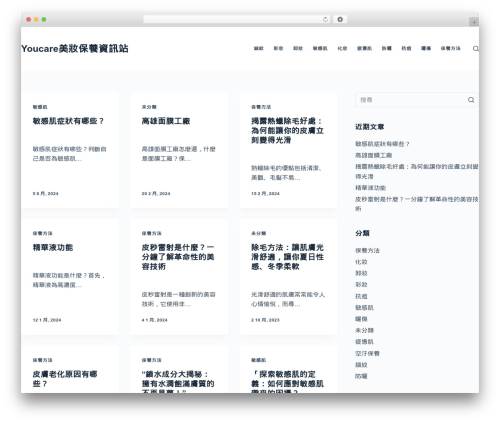Select 卸妝 in 分類 sidebar list

click(361, 273)
